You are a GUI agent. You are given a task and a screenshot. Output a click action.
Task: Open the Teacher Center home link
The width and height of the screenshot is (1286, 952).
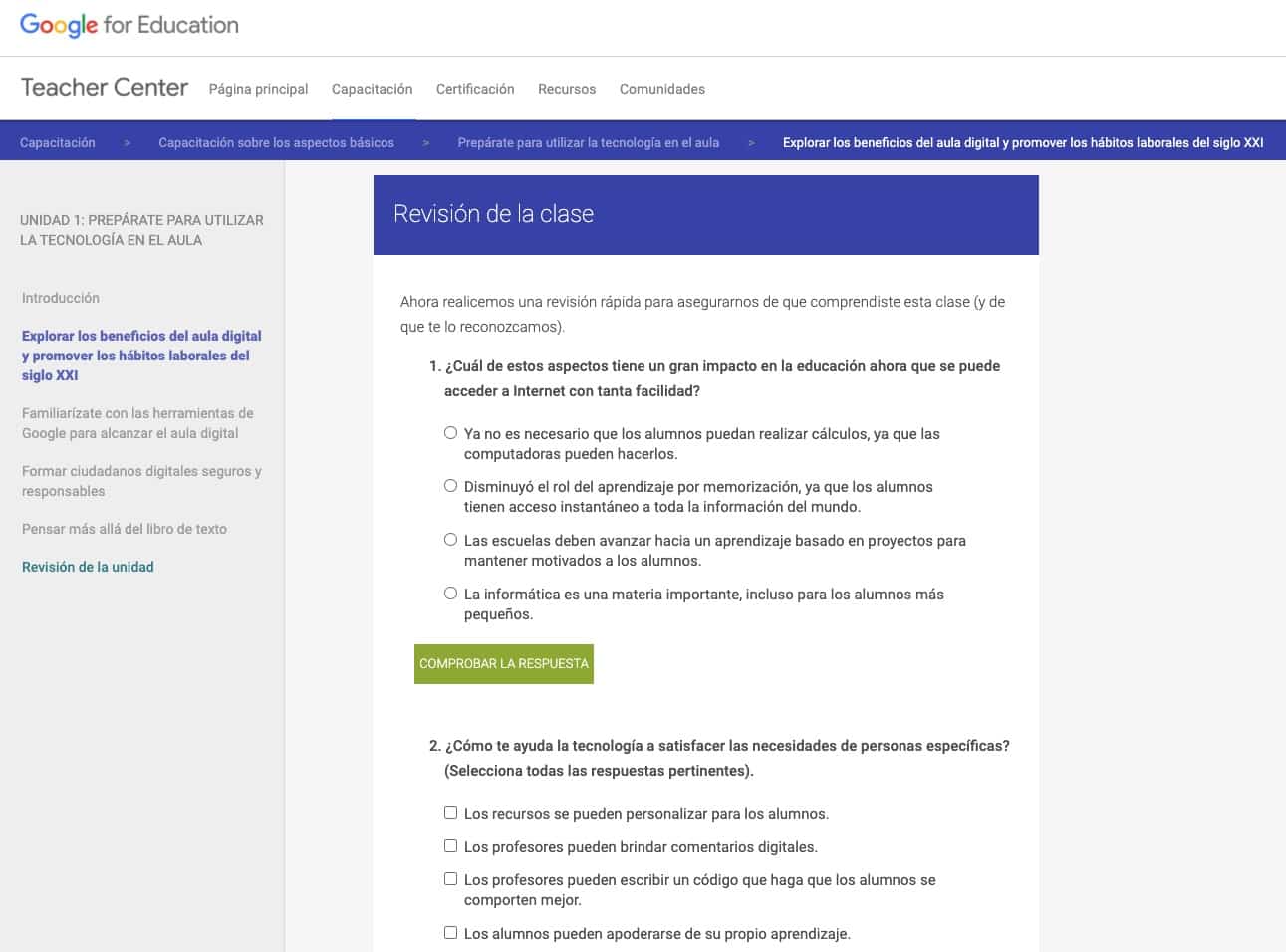(x=105, y=88)
